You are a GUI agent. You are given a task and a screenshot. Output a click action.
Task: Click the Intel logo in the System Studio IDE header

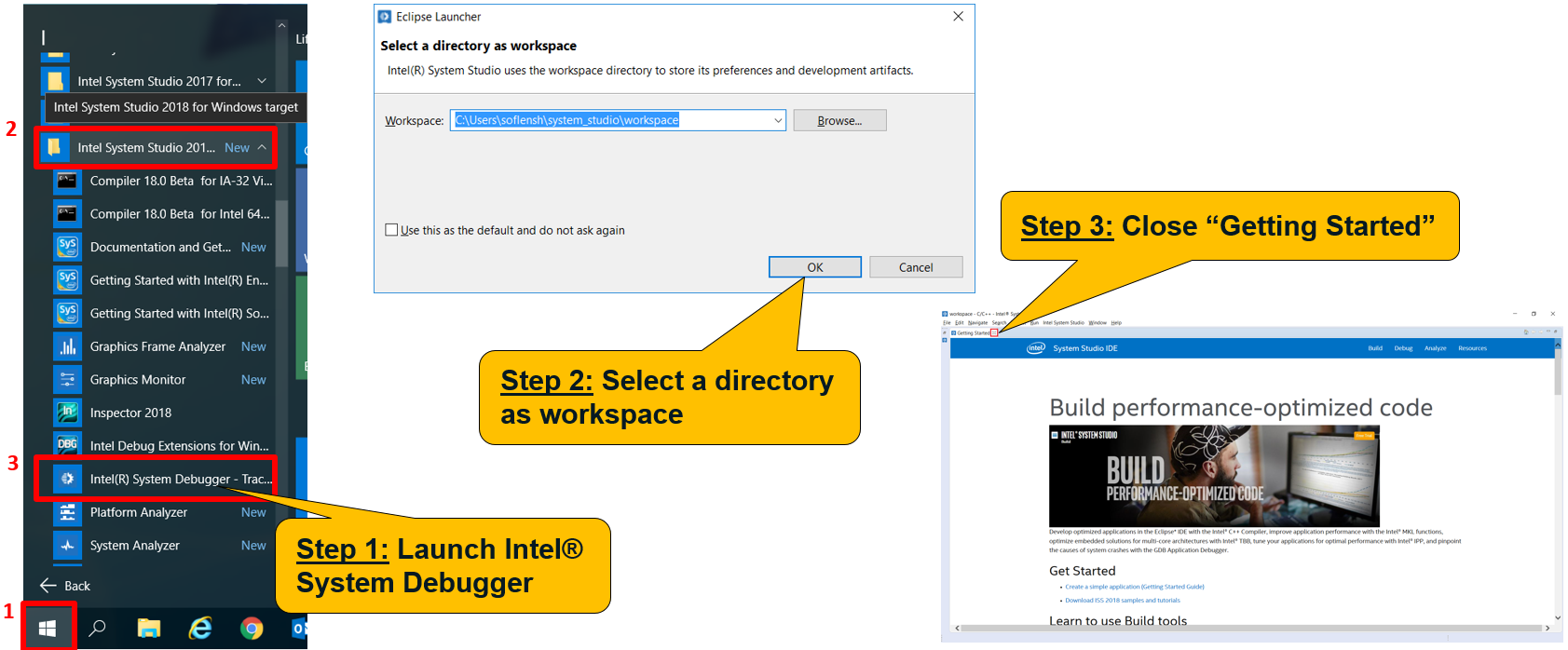pyautogui.click(x=1036, y=348)
